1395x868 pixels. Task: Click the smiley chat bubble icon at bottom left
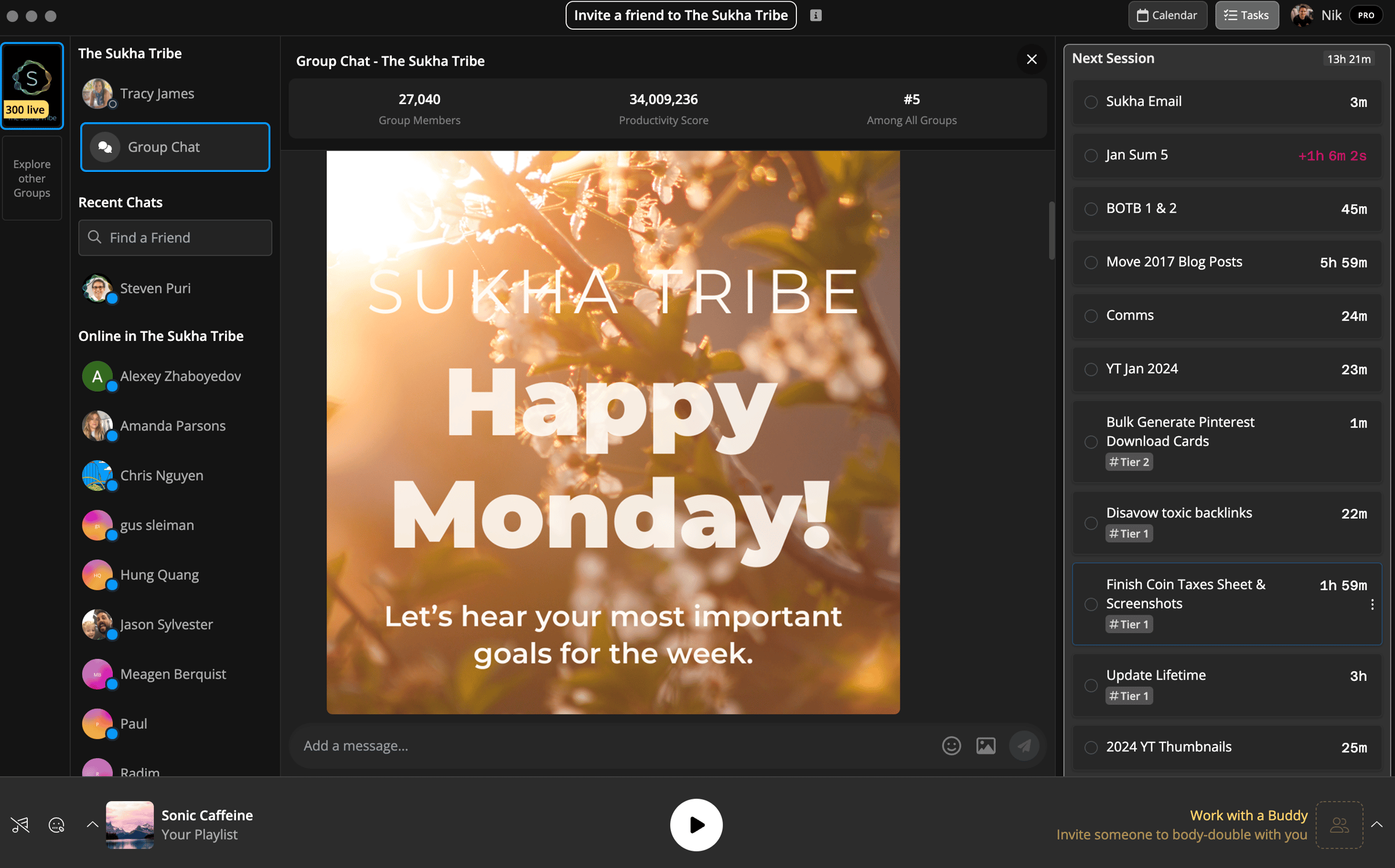click(56, 824)
